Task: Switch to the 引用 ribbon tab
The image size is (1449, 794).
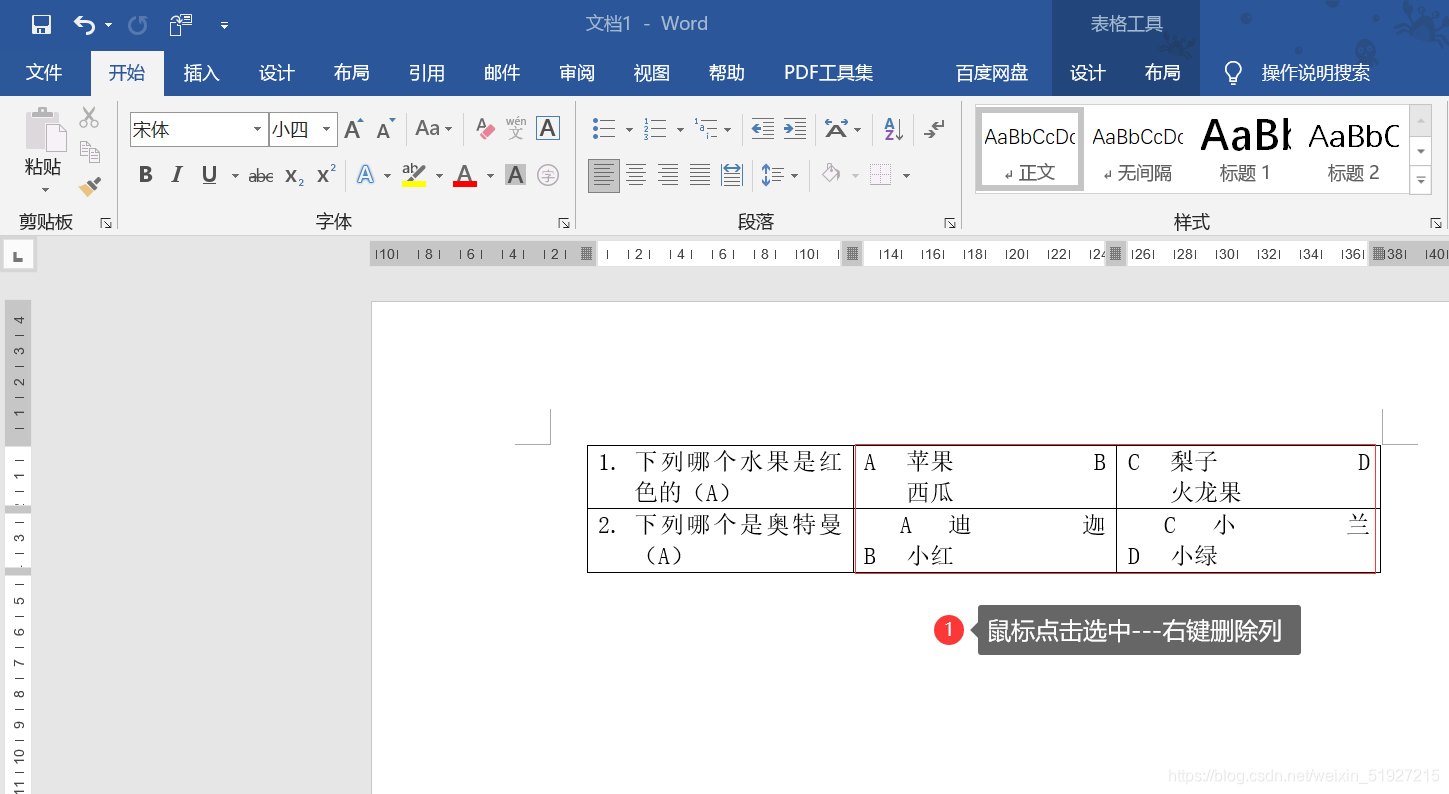Action: tap(427, 73)
